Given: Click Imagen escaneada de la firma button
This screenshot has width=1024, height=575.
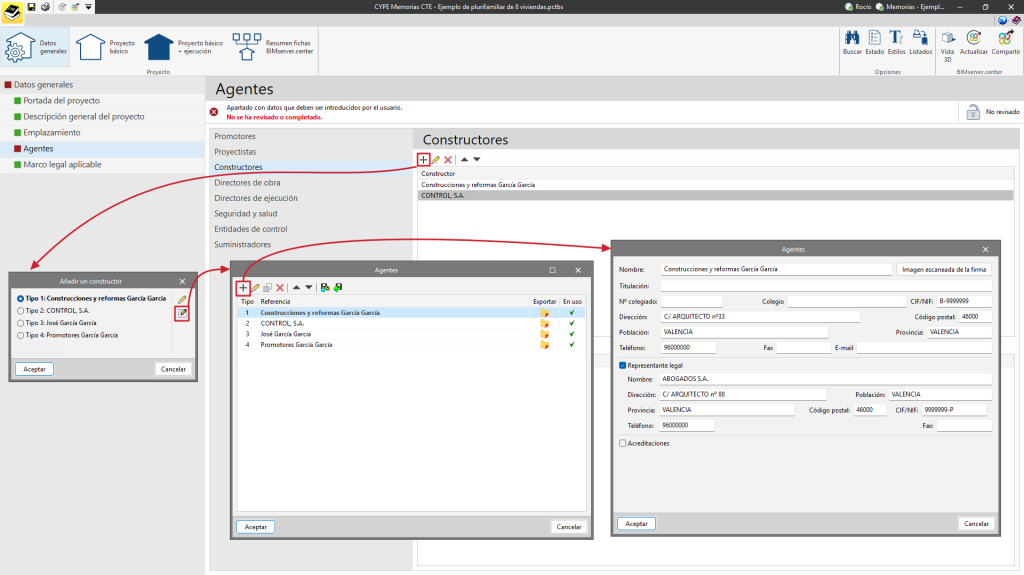Looking at the screenshot, I should [x=944, y=269].
